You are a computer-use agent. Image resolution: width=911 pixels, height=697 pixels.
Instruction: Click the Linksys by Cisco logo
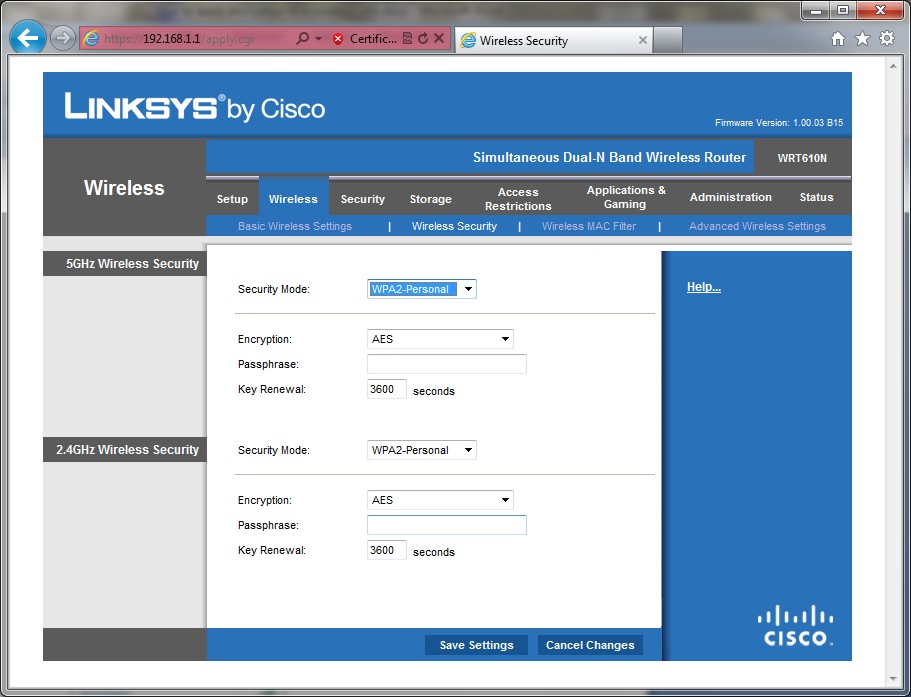[195, 107]
